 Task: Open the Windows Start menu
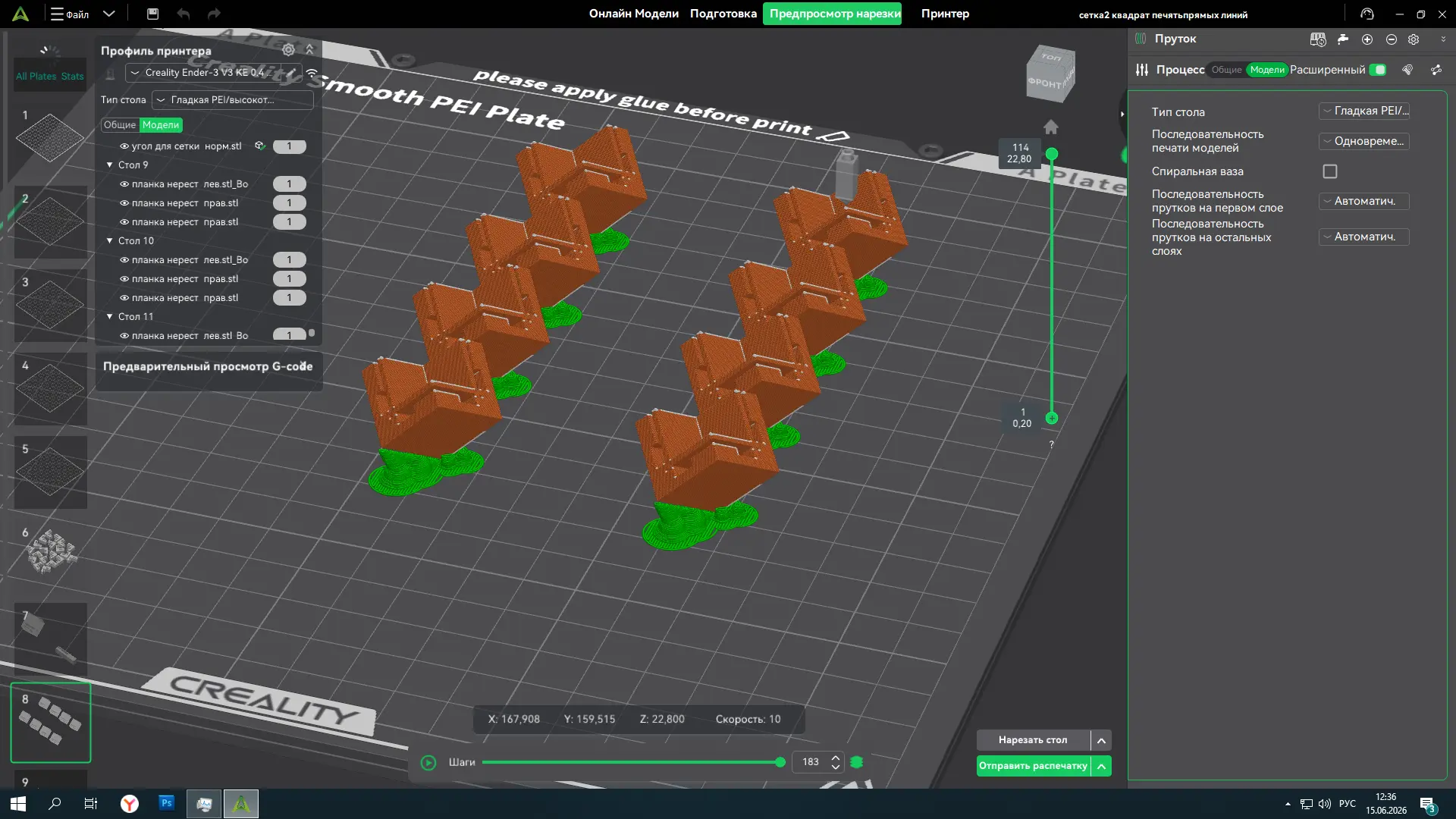(18, 803)
